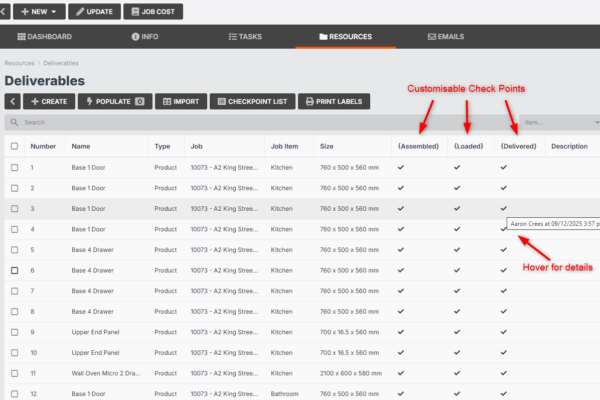Click Delivered checkmark in row 9
Screen dimensions: 600x400
click(504, 332)
